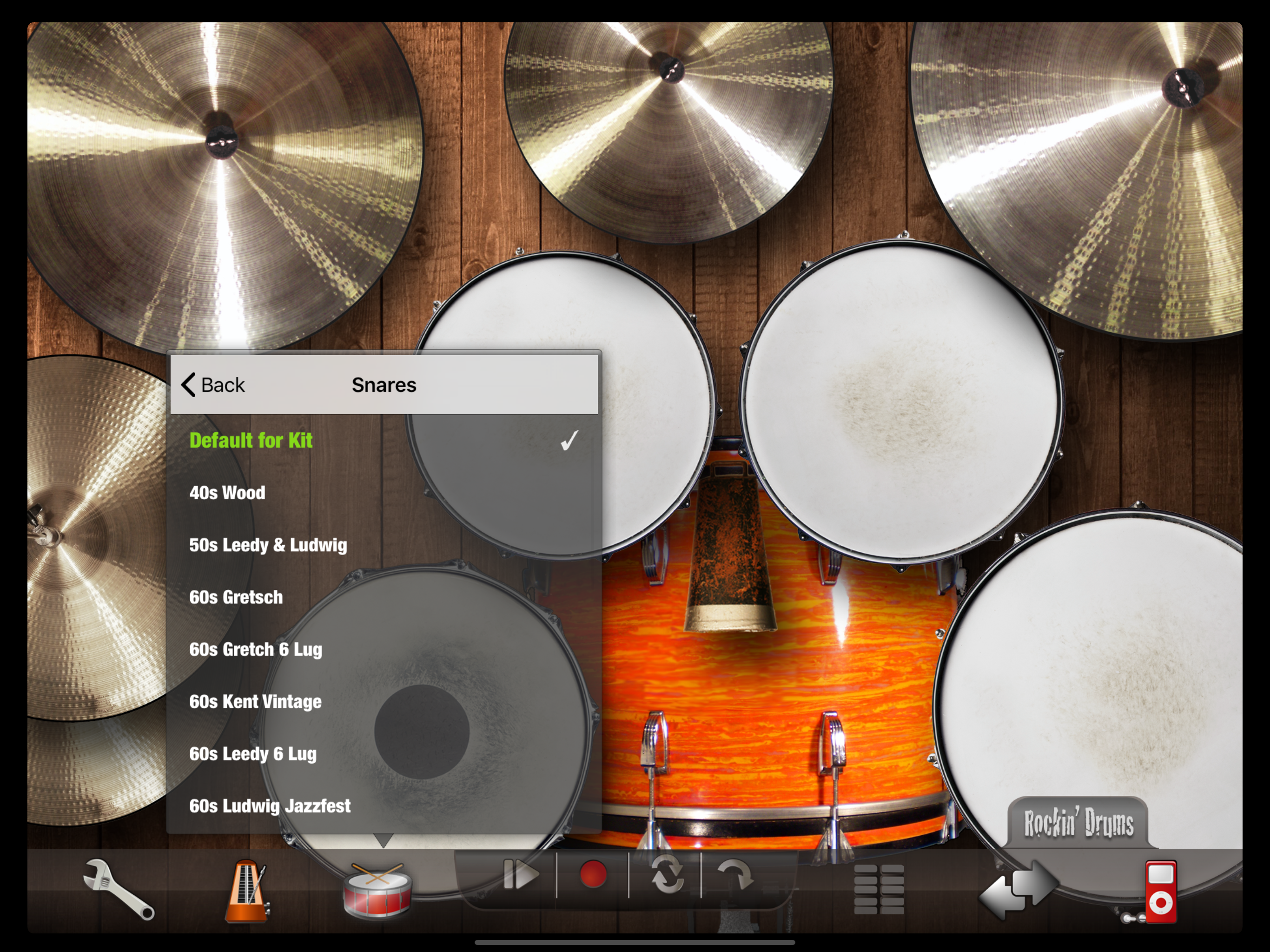Start recording with the red record button
The width and height of the screenshot is (1270, 952).
click(x=593, y=875)
